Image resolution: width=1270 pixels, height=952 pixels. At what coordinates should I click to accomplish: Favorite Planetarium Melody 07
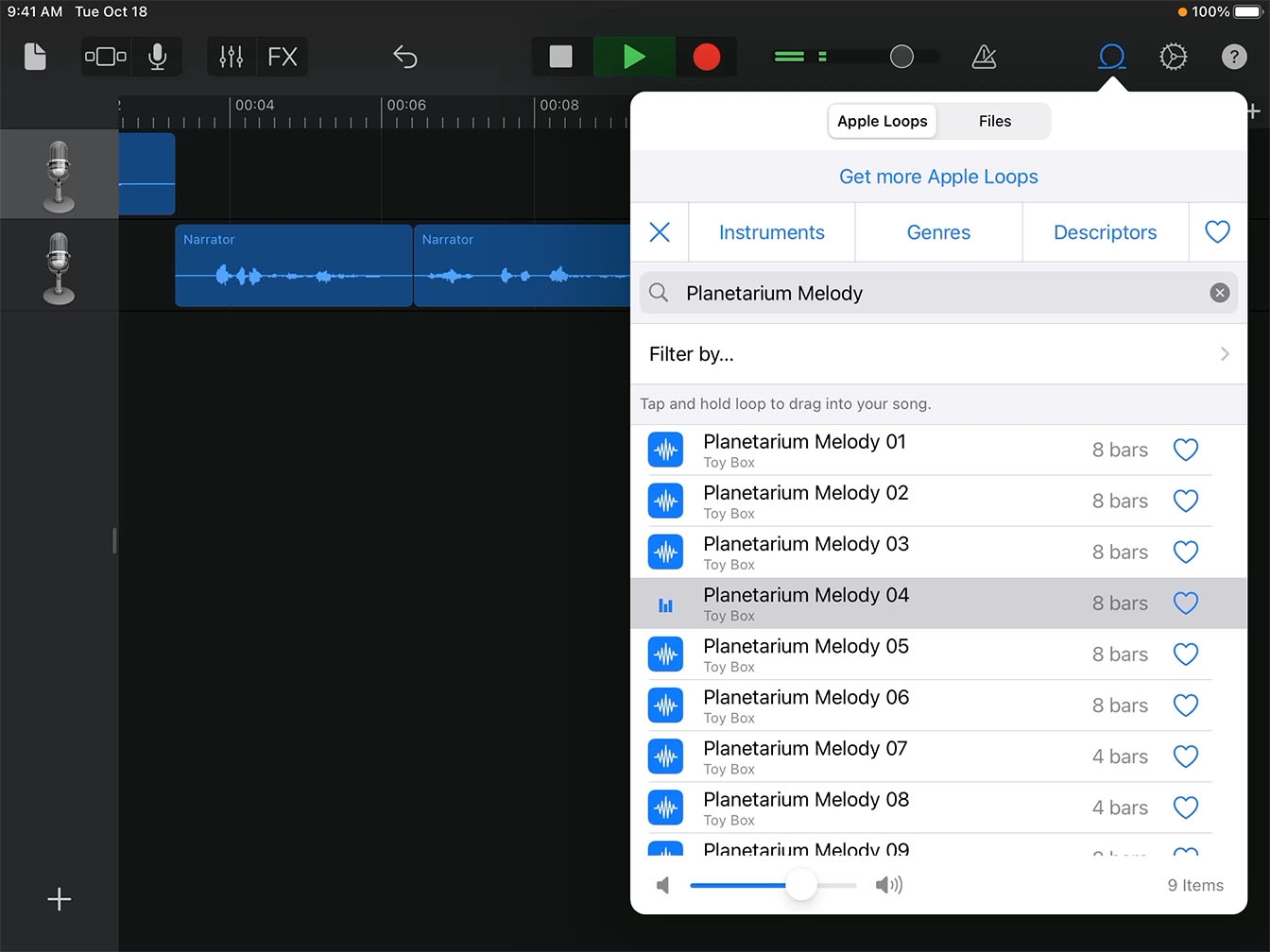click(x=1185, y=756)
